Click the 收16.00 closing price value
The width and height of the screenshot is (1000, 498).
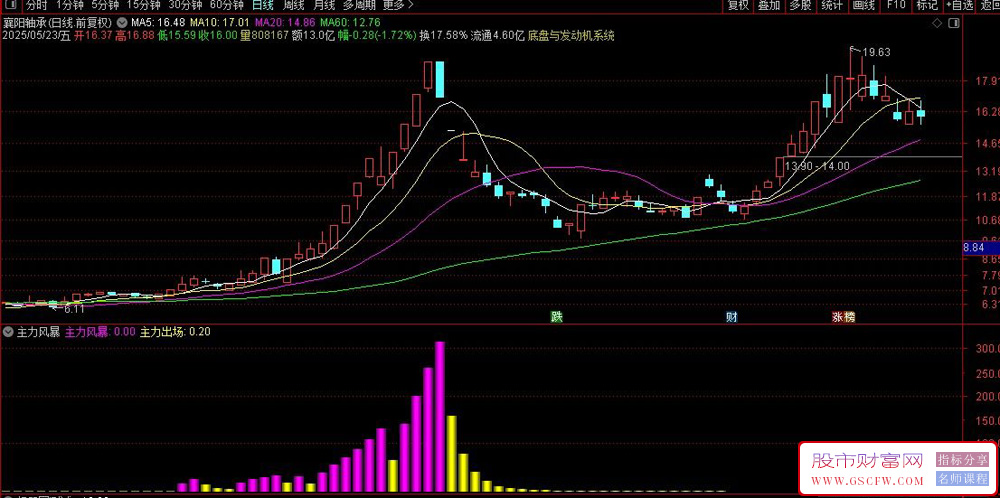pos(218,36)
